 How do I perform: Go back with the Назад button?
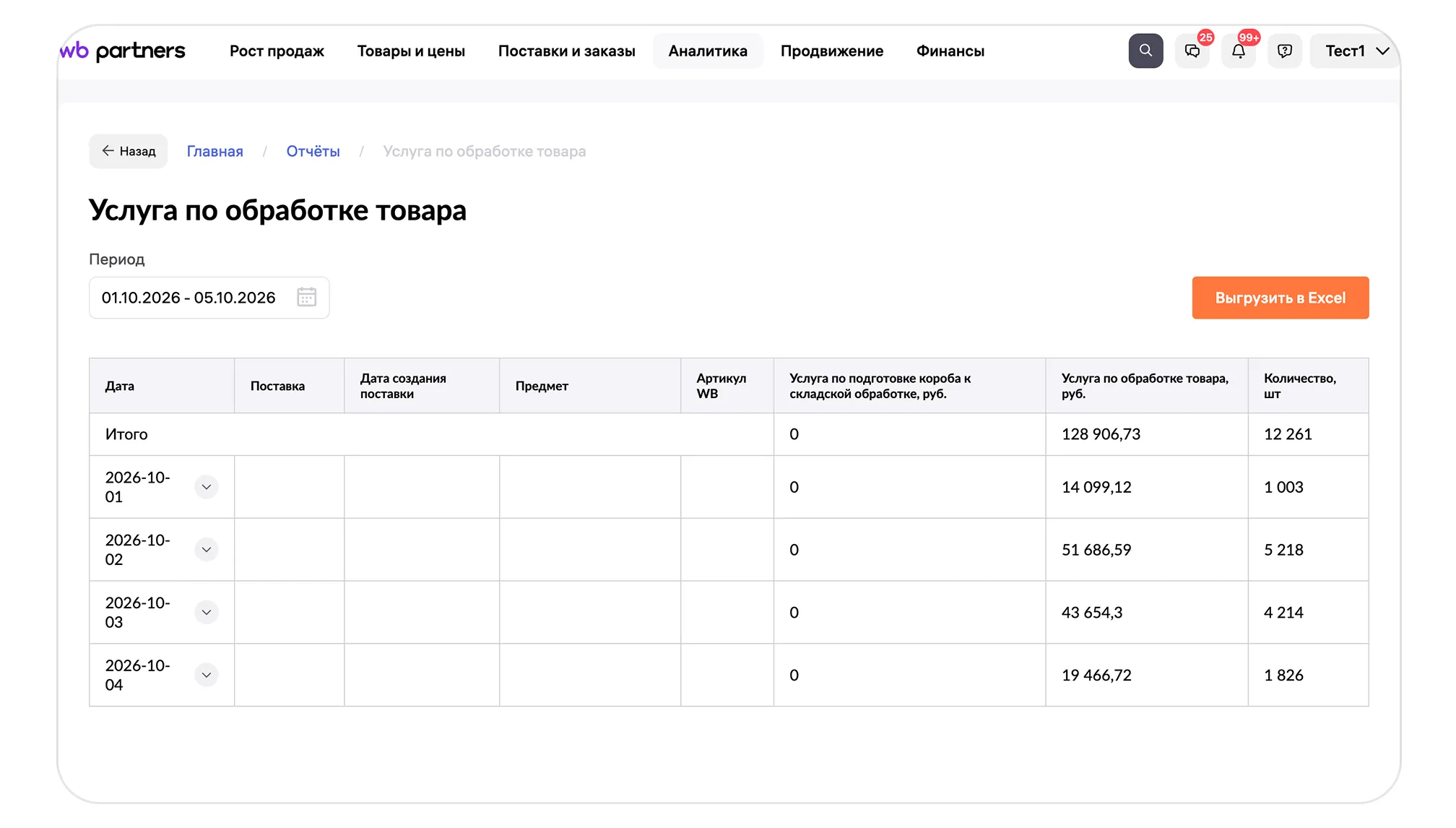[x=129, y=151]
